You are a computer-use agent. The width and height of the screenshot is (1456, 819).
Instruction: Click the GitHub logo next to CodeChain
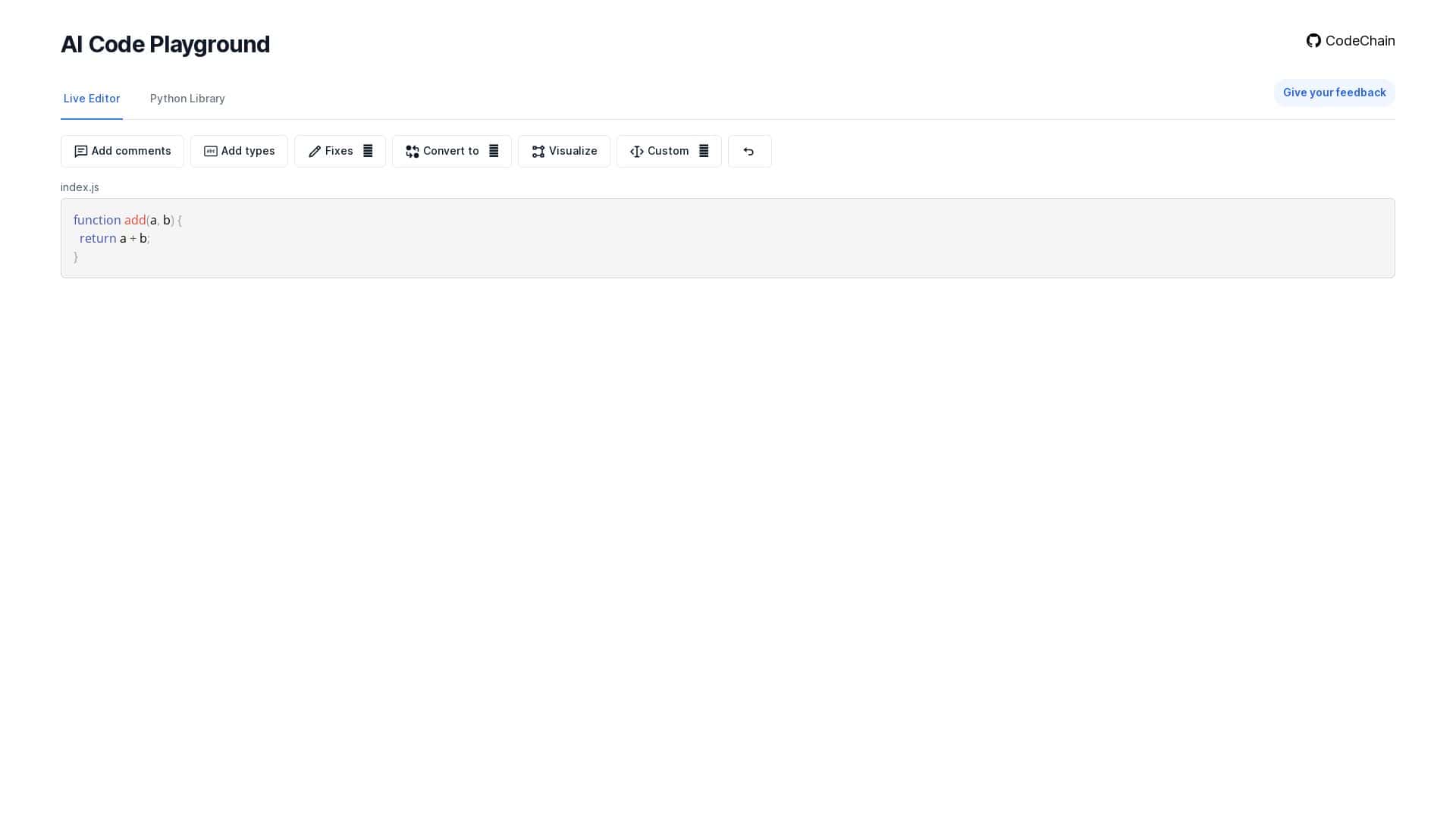pyautogui.click(x=1313, y=41)
